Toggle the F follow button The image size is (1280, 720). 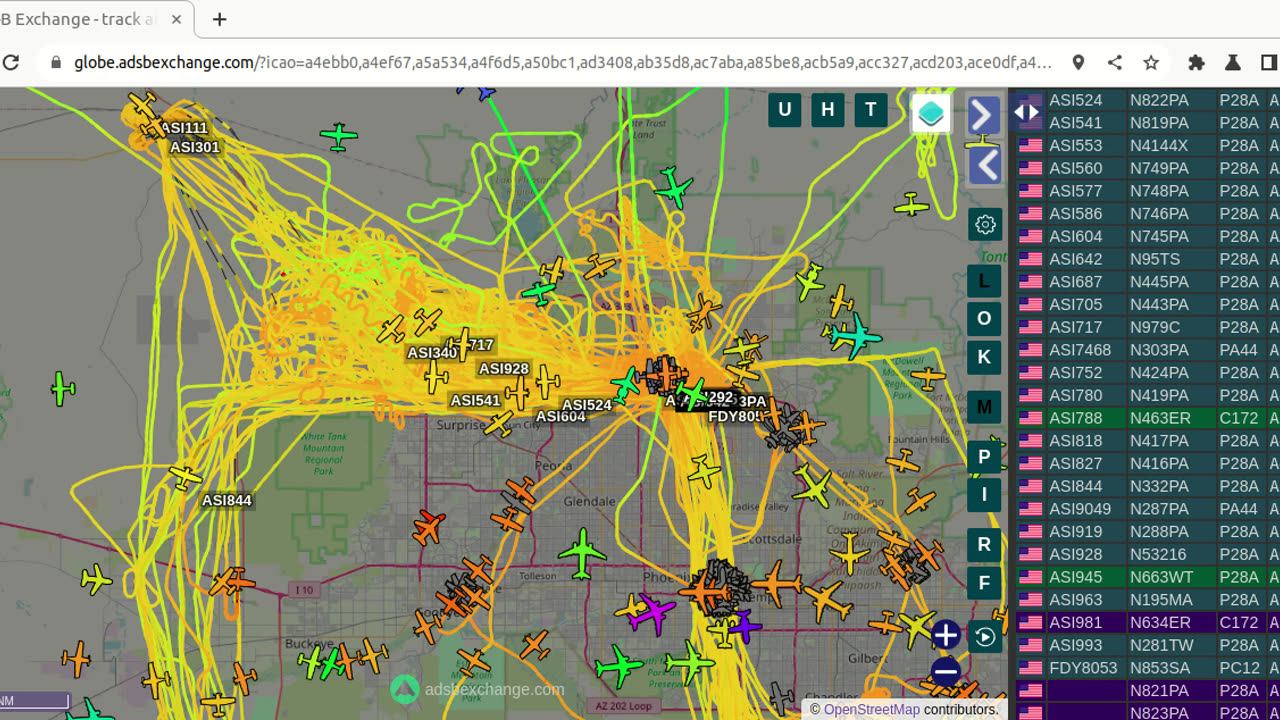985,583
